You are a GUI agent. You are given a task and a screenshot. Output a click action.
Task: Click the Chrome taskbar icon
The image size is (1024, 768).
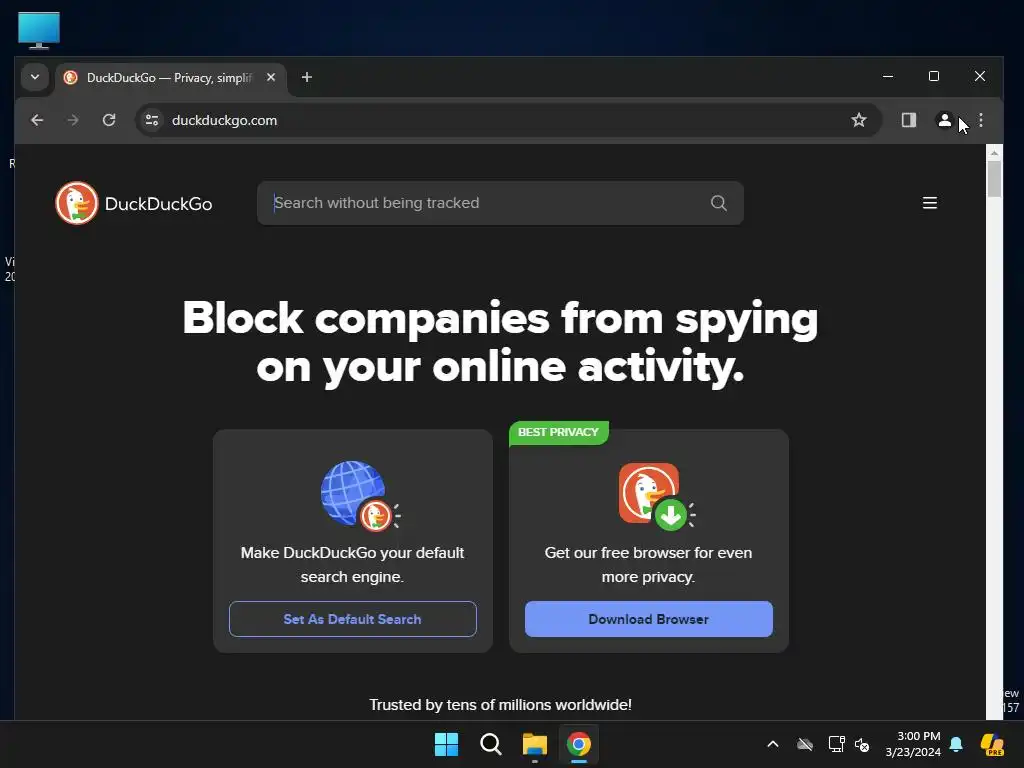click(579, 744)
